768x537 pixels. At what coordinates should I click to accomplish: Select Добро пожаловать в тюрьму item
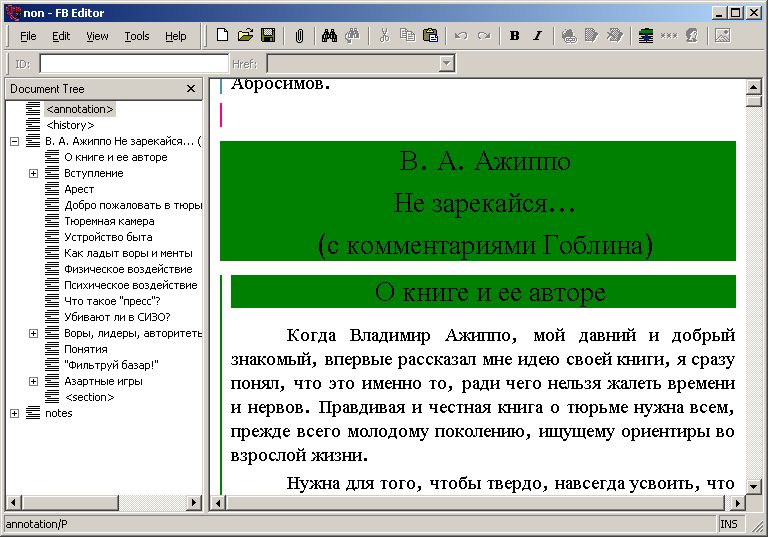133,205
